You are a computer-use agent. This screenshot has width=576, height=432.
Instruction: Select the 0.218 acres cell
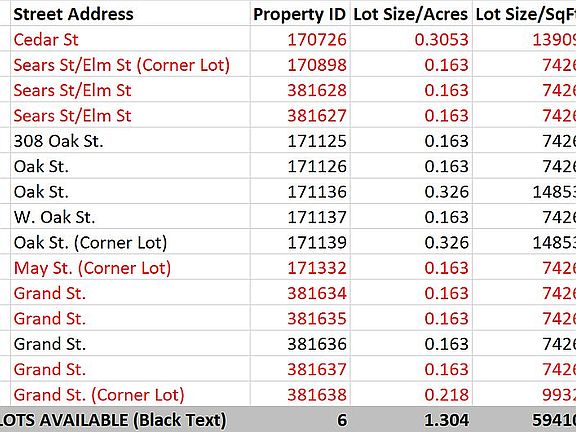(411, 393)
